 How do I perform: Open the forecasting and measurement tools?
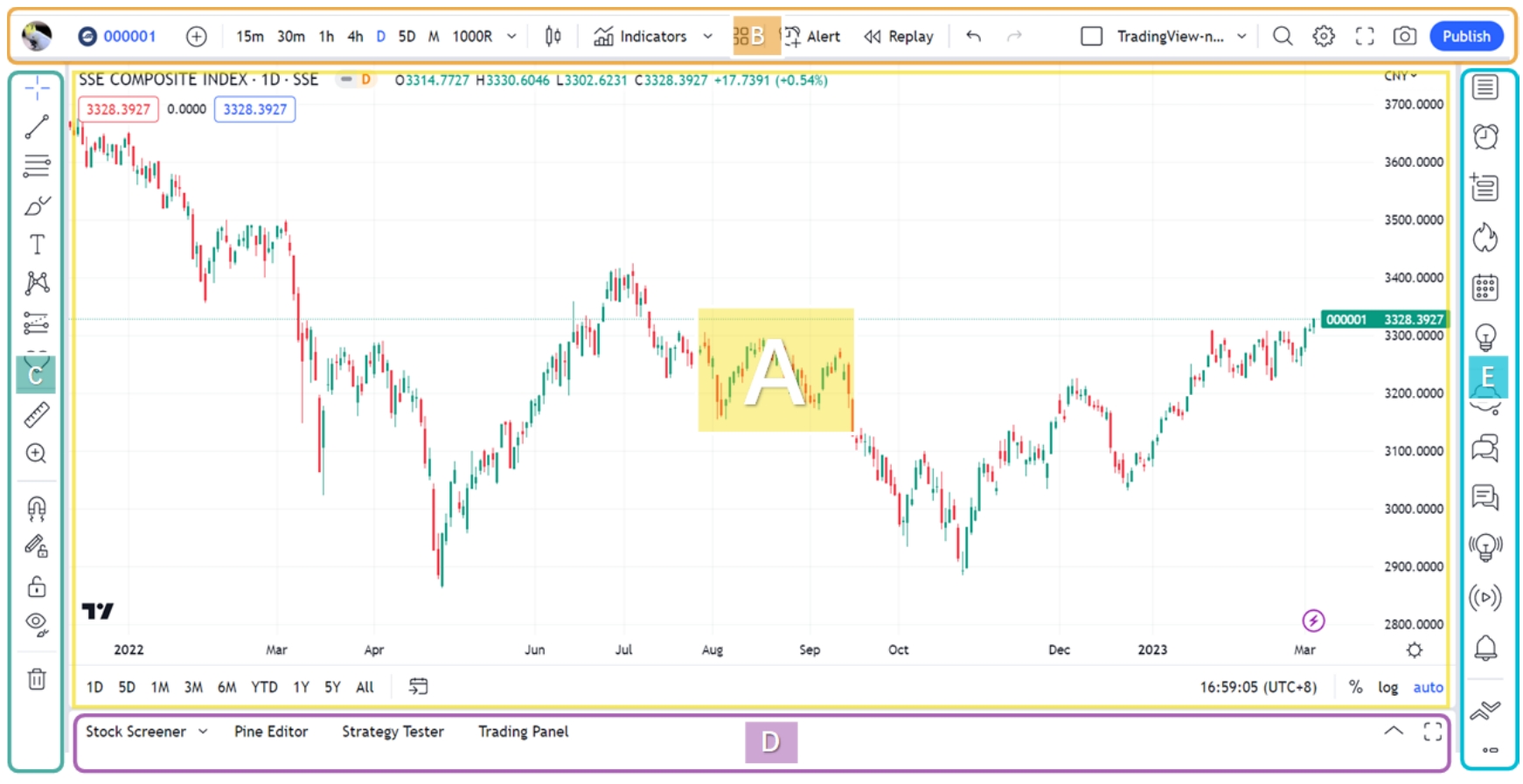37,323
